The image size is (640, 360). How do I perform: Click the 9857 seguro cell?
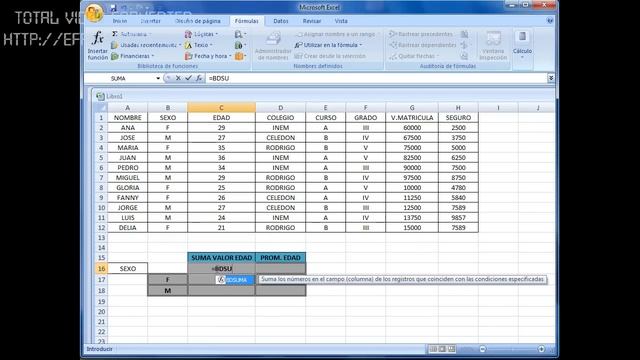point(458,218)
